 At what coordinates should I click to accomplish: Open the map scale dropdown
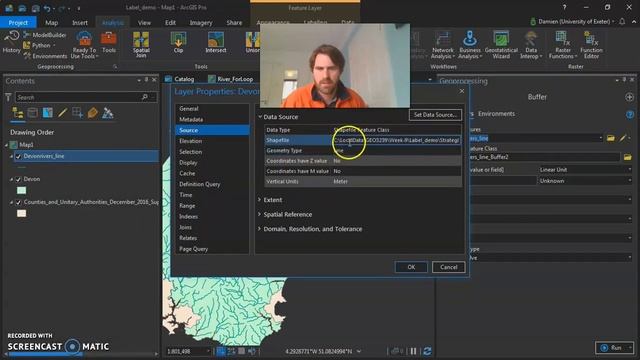208,351
